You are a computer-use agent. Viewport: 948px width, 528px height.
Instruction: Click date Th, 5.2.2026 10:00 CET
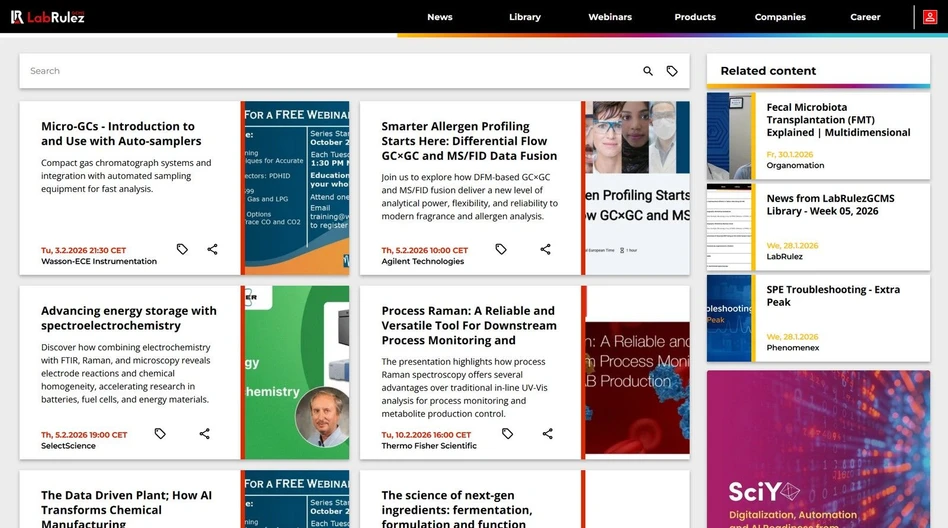424,250
